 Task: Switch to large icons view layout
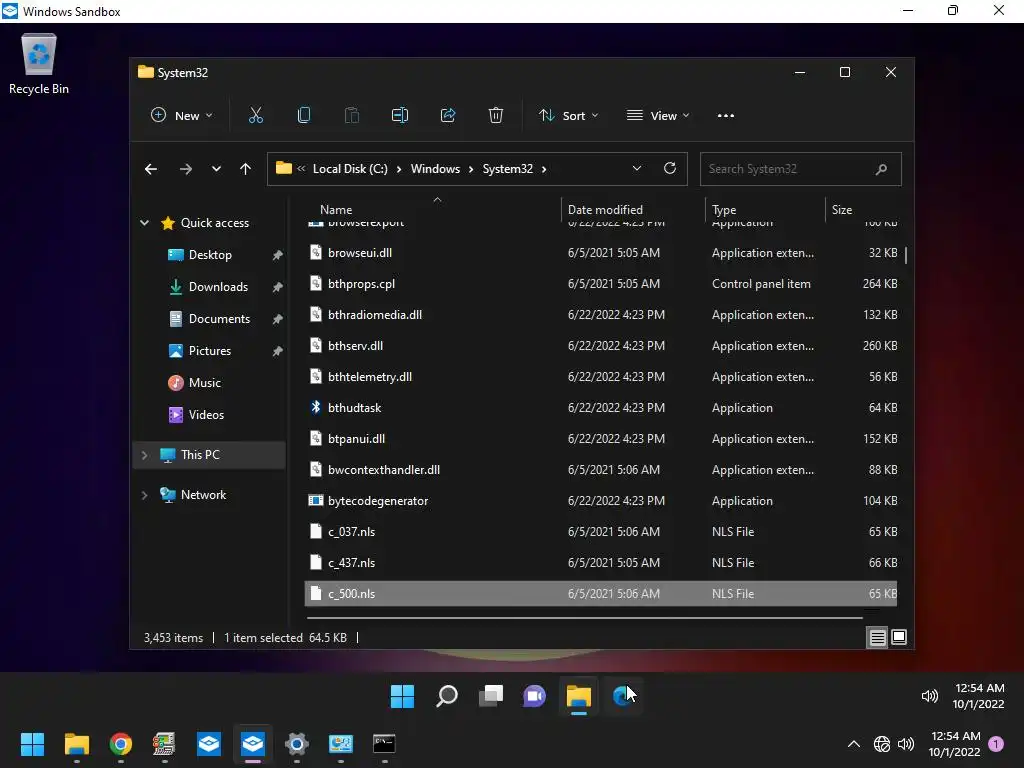click(x=899, y=637)
